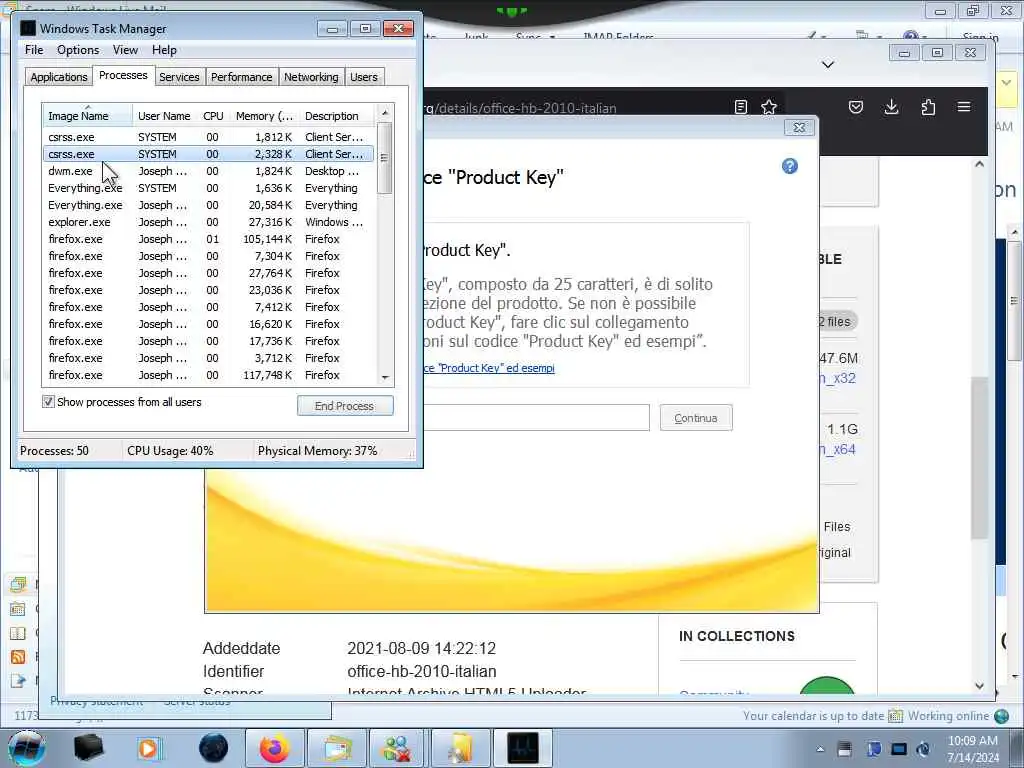This screenshot has height=768, width=1024.
Task: Open Task Manager View menu
Action: pyautogui.click(x=125, y=50)
